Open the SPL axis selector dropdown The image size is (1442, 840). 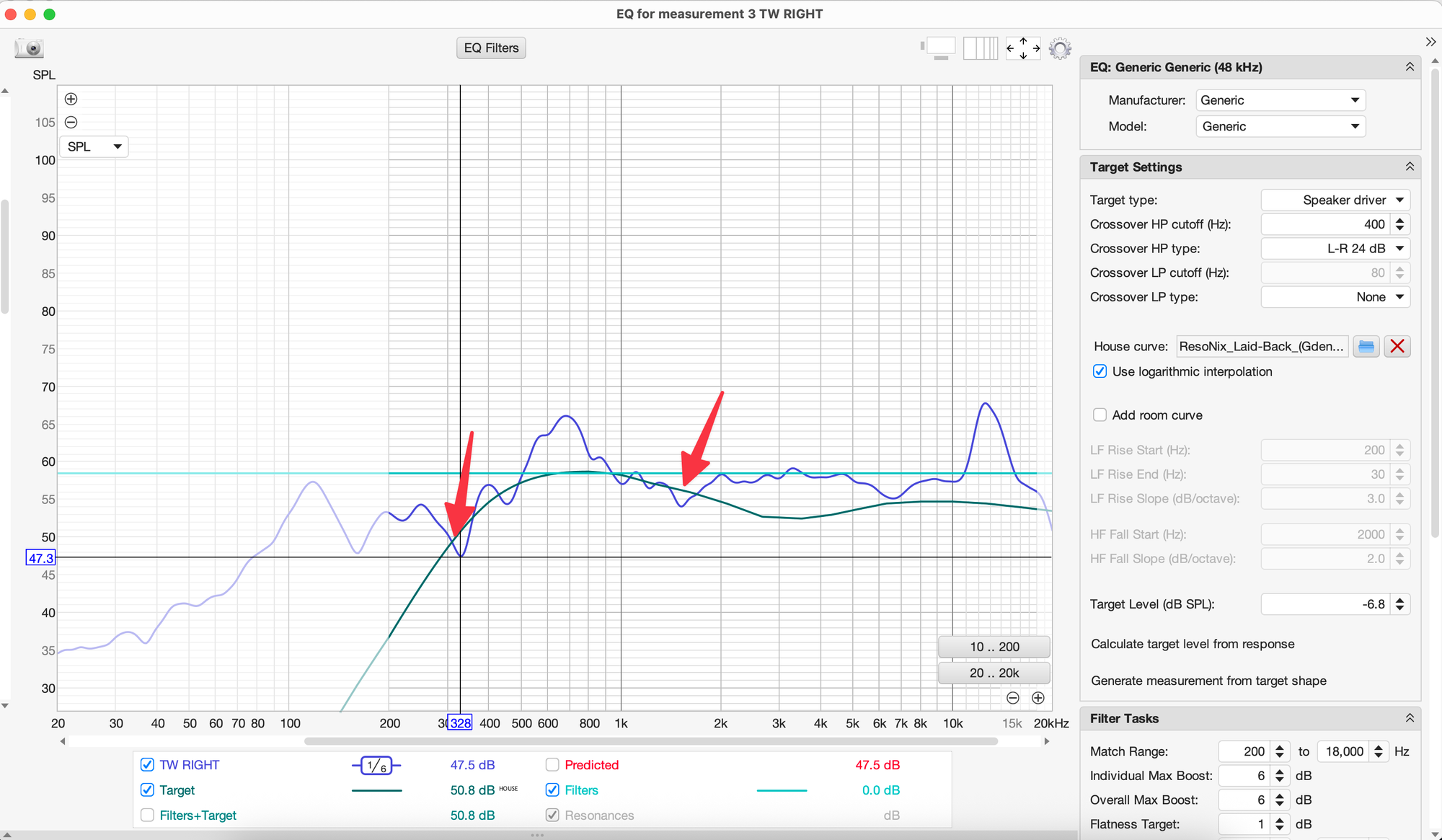point(94,147)
